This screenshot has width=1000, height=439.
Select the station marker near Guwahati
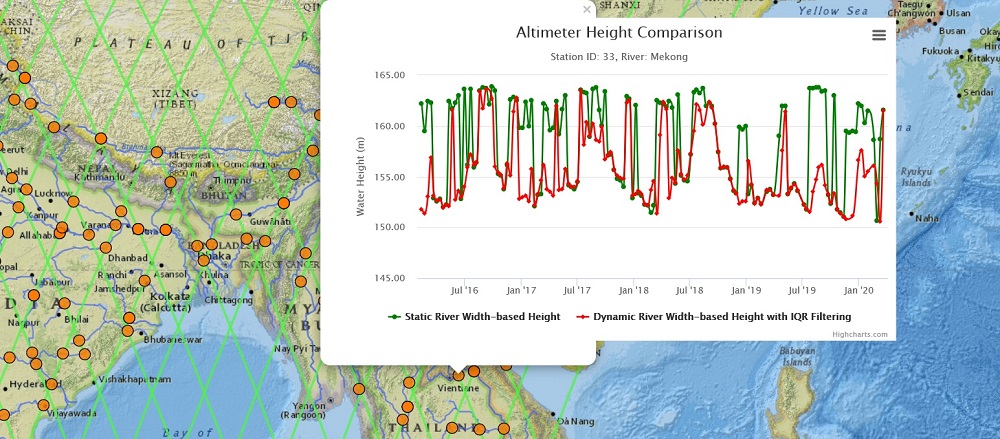(x=283, y=204)
